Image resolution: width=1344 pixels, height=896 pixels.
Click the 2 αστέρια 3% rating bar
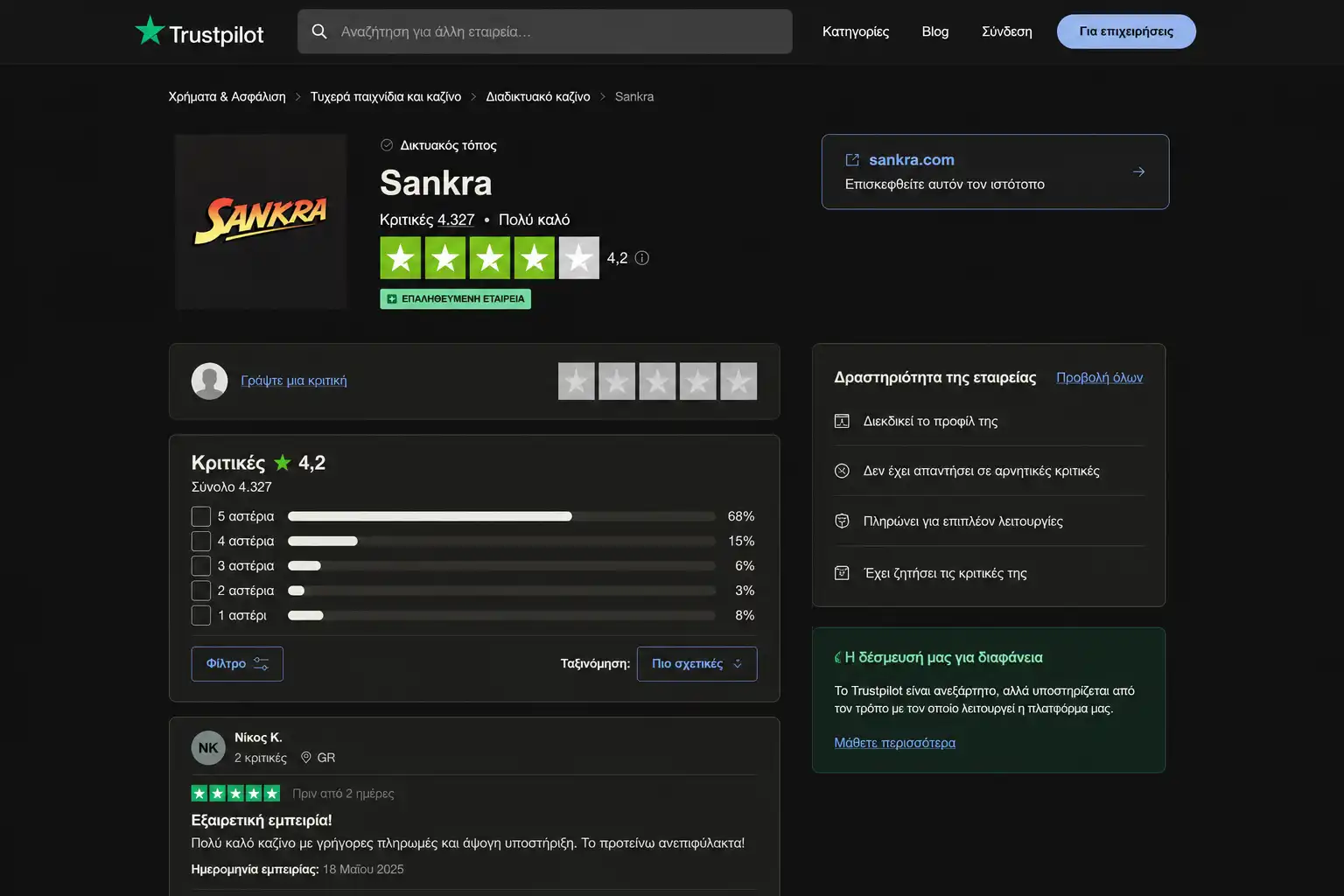coord(501,591)
